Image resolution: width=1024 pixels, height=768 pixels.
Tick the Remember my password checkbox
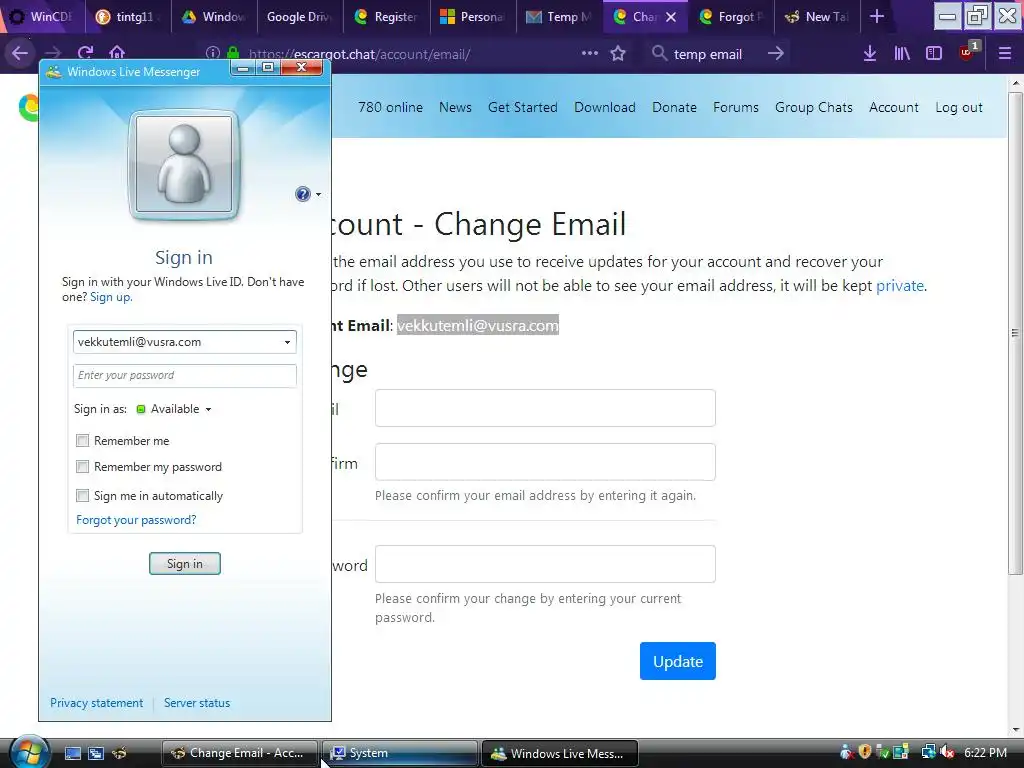(82, 467)
